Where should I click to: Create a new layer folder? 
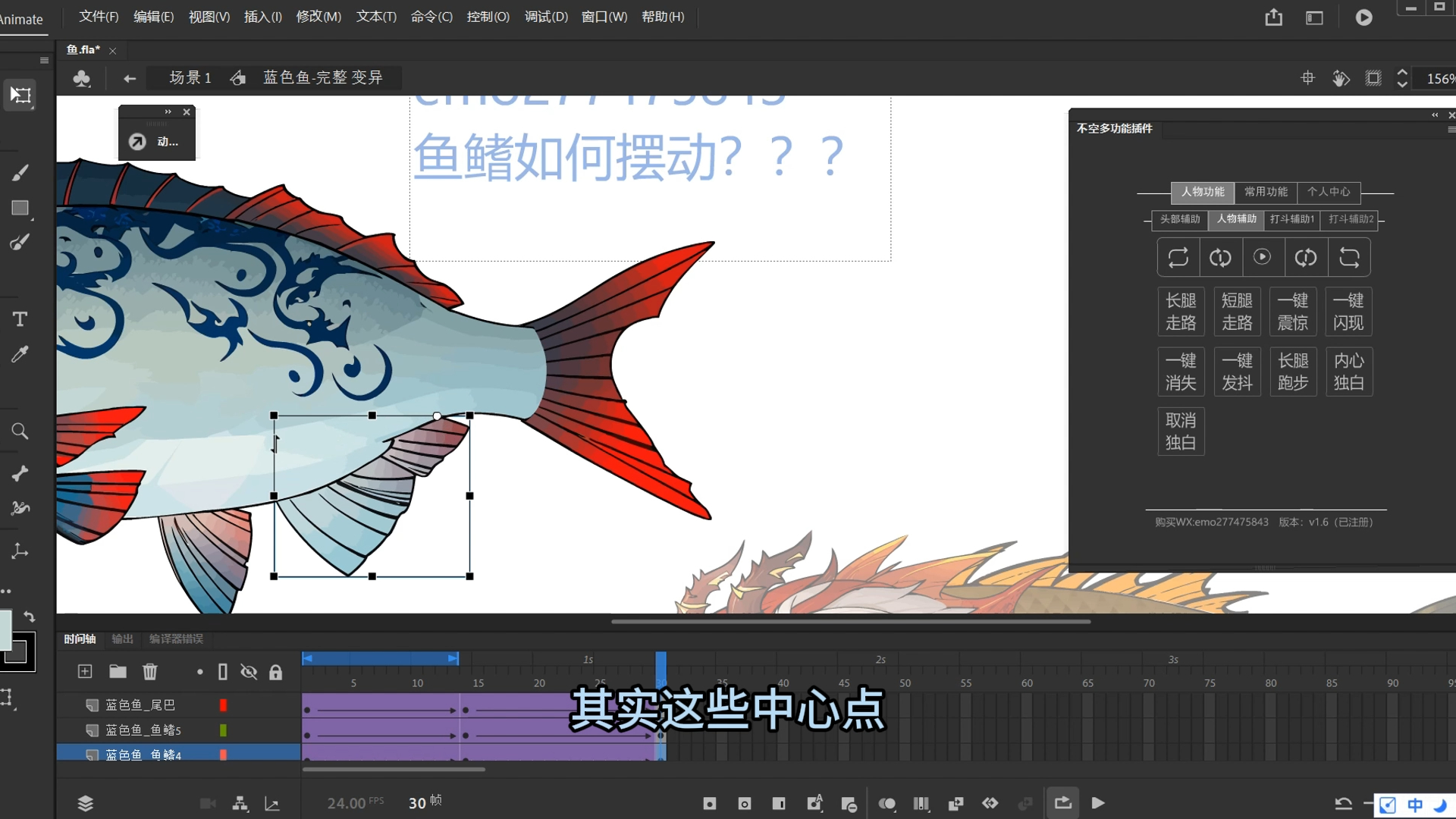pos(118,672)
